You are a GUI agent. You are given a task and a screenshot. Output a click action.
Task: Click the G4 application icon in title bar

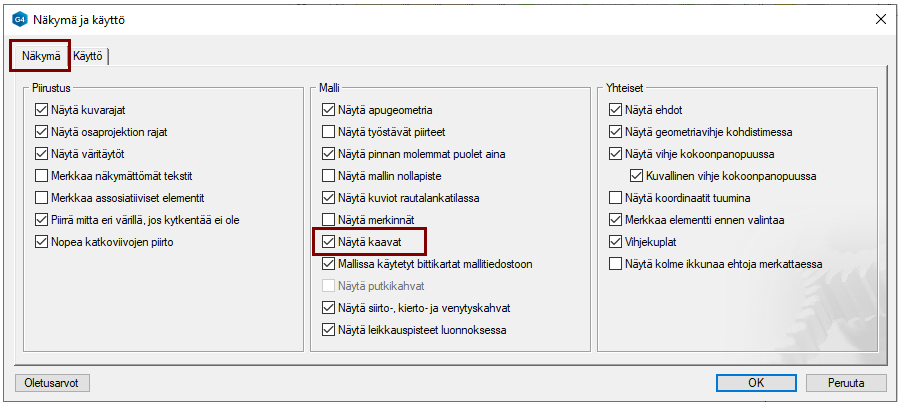coord(18,20)
